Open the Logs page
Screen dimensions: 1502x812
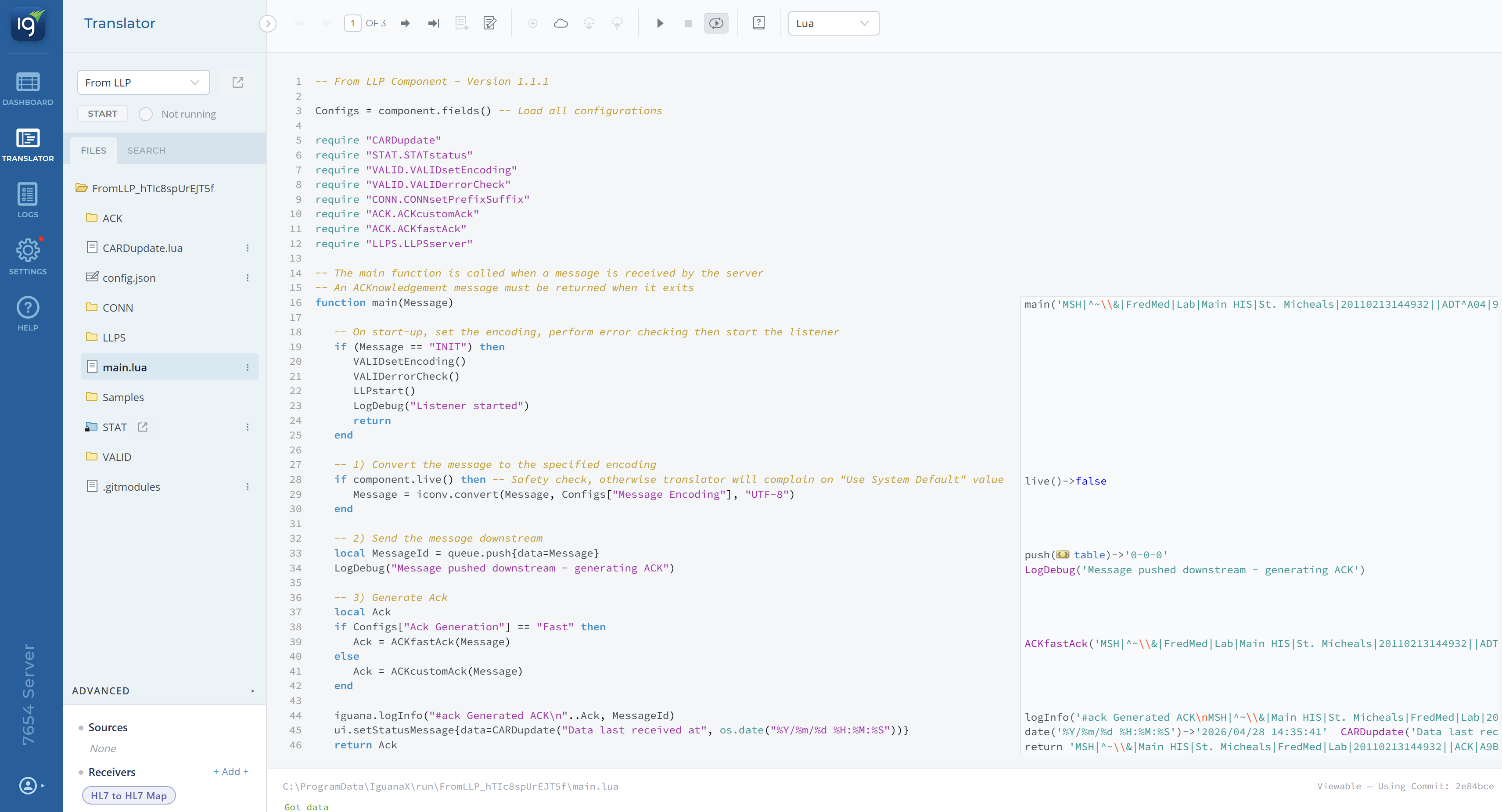click(28, 201)
